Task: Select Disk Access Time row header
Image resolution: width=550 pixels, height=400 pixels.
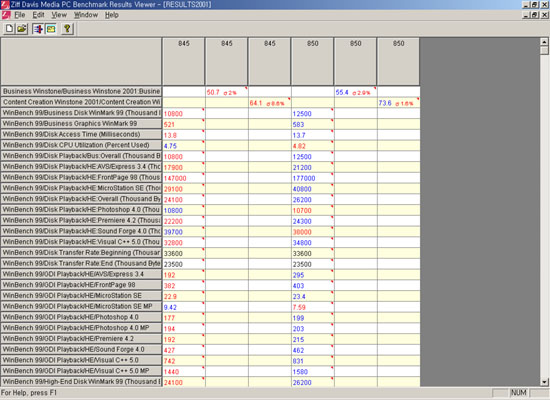Action: [81, 134]
